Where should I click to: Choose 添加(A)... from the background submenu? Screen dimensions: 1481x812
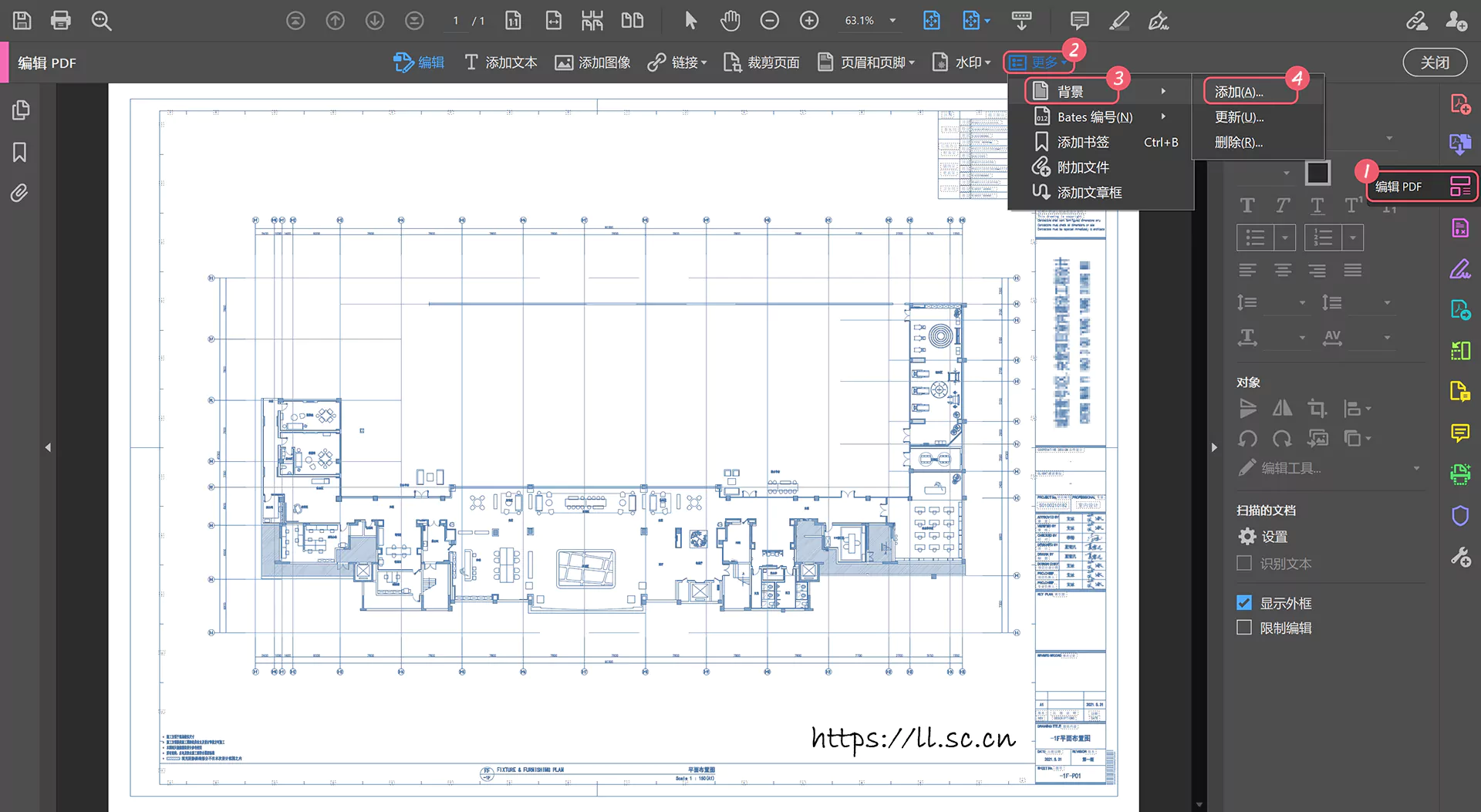pyautogui.click(x=1239, y=92)
